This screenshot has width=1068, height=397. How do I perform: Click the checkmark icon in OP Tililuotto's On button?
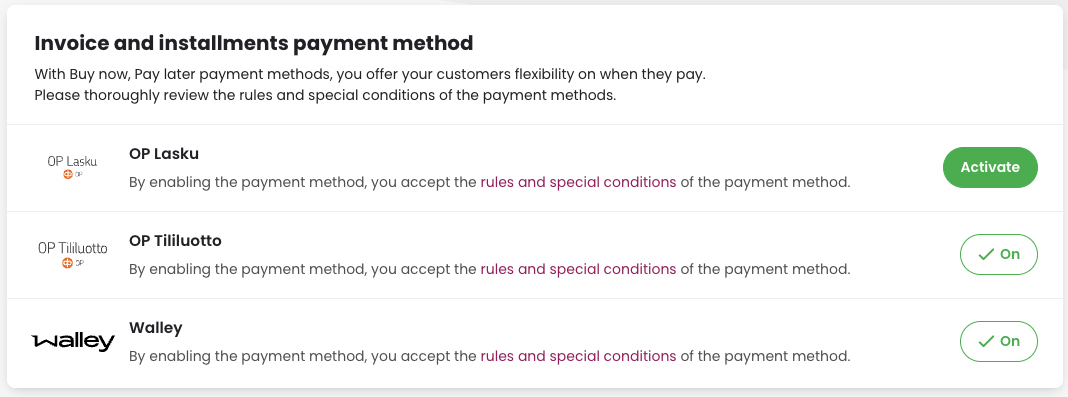[986, 255]
